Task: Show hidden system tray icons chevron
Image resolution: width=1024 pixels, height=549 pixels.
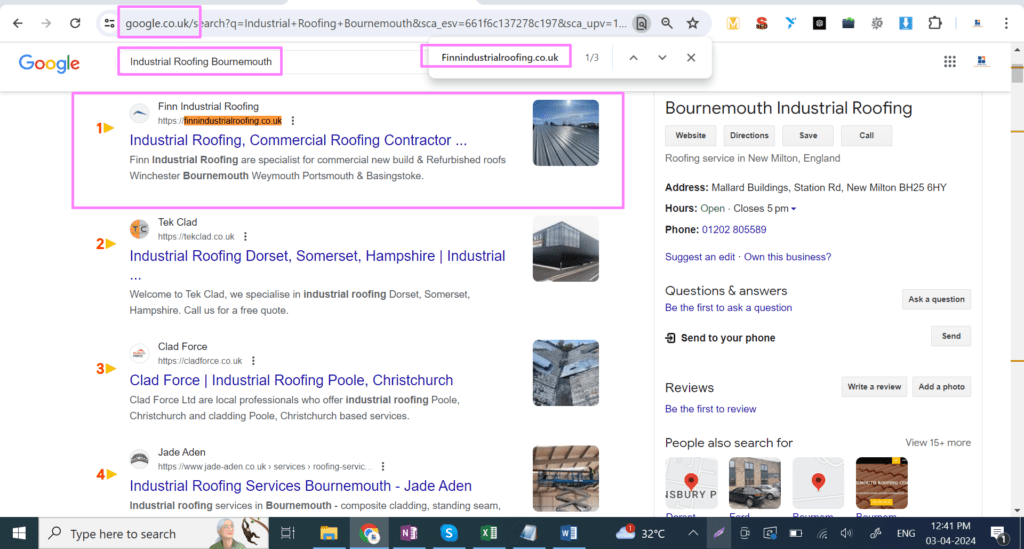Action: point(693,533)
